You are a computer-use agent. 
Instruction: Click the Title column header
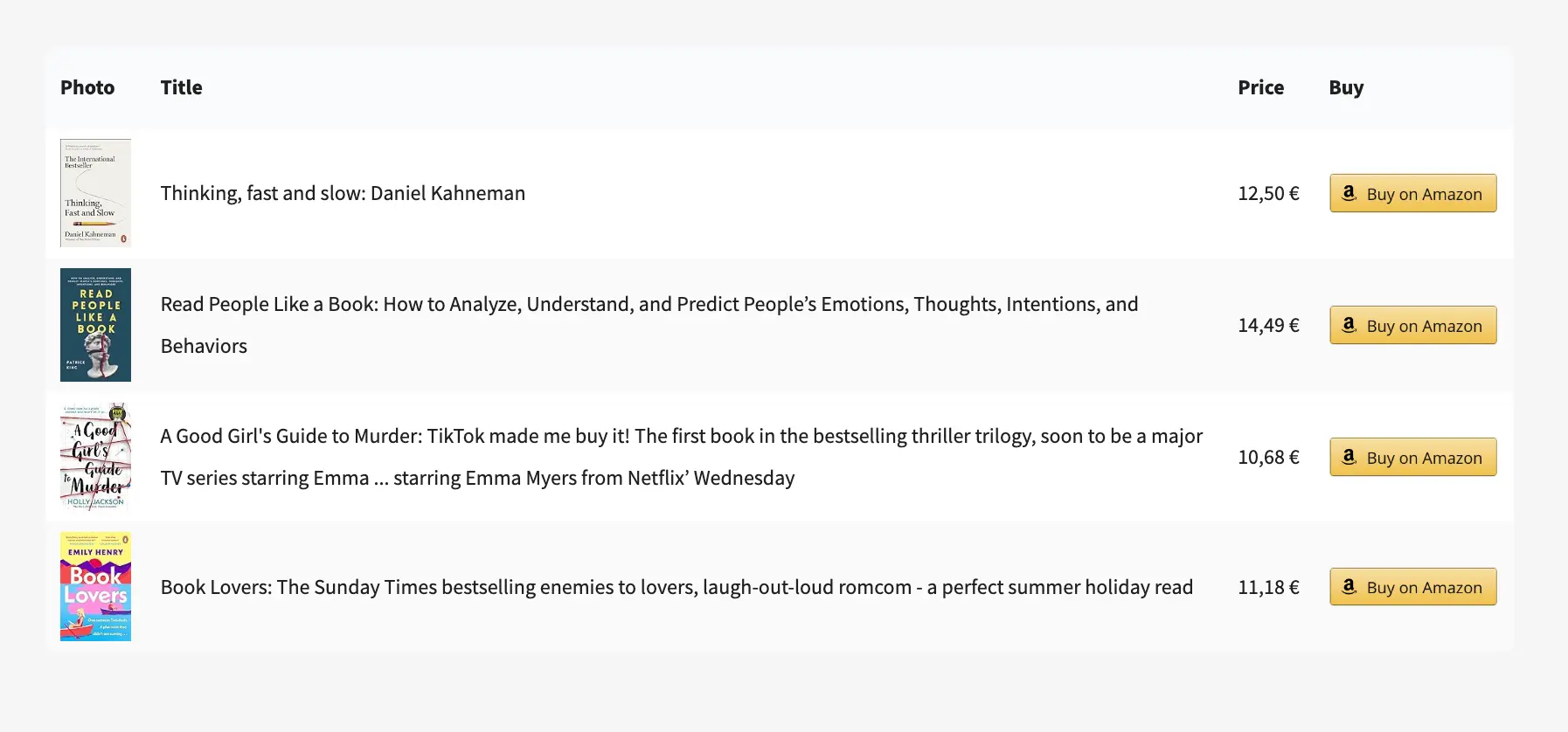click(181, 87)
